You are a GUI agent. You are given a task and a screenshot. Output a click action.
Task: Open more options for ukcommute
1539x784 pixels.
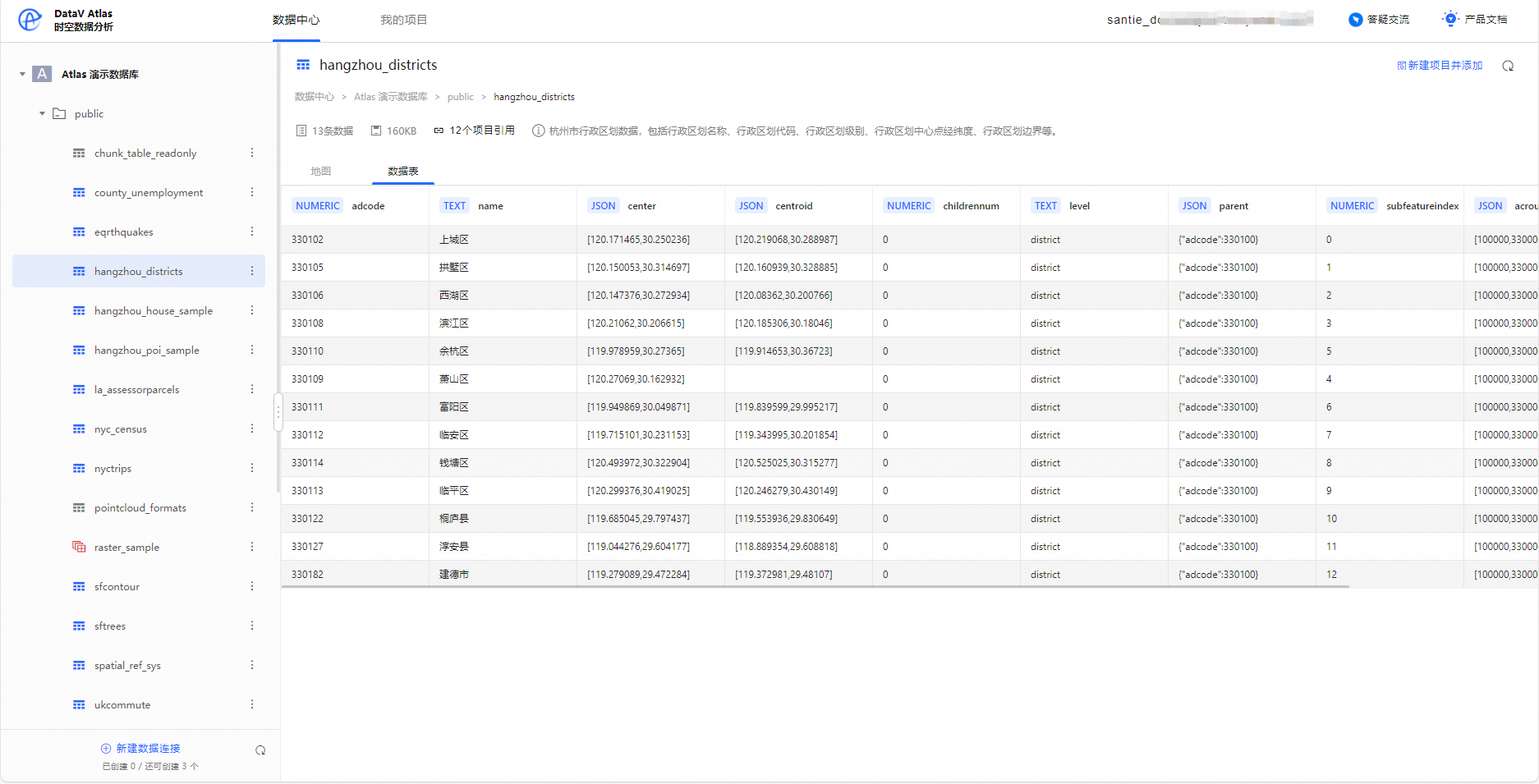click(252, 704)
